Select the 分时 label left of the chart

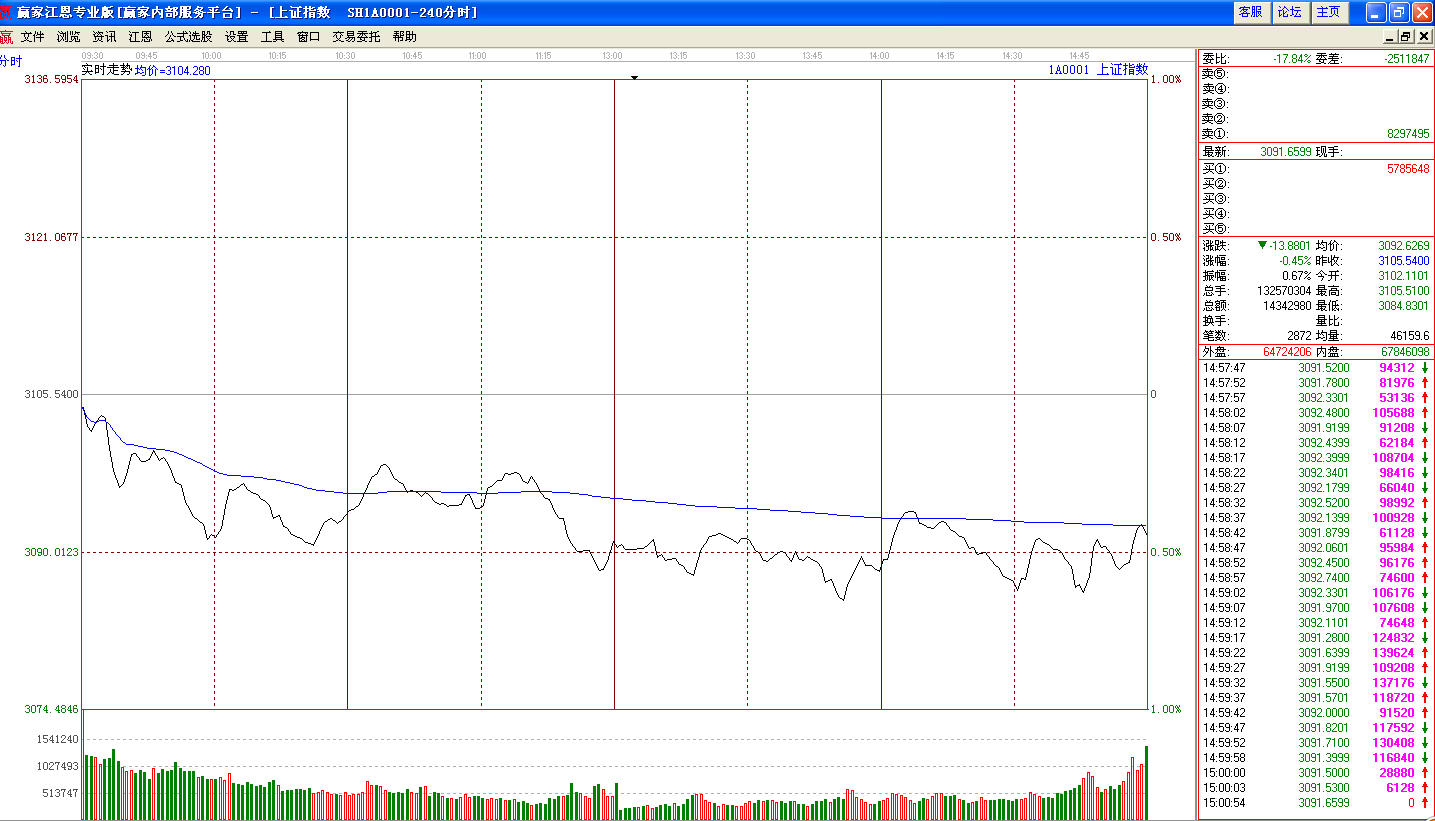(x=11, y=61)
